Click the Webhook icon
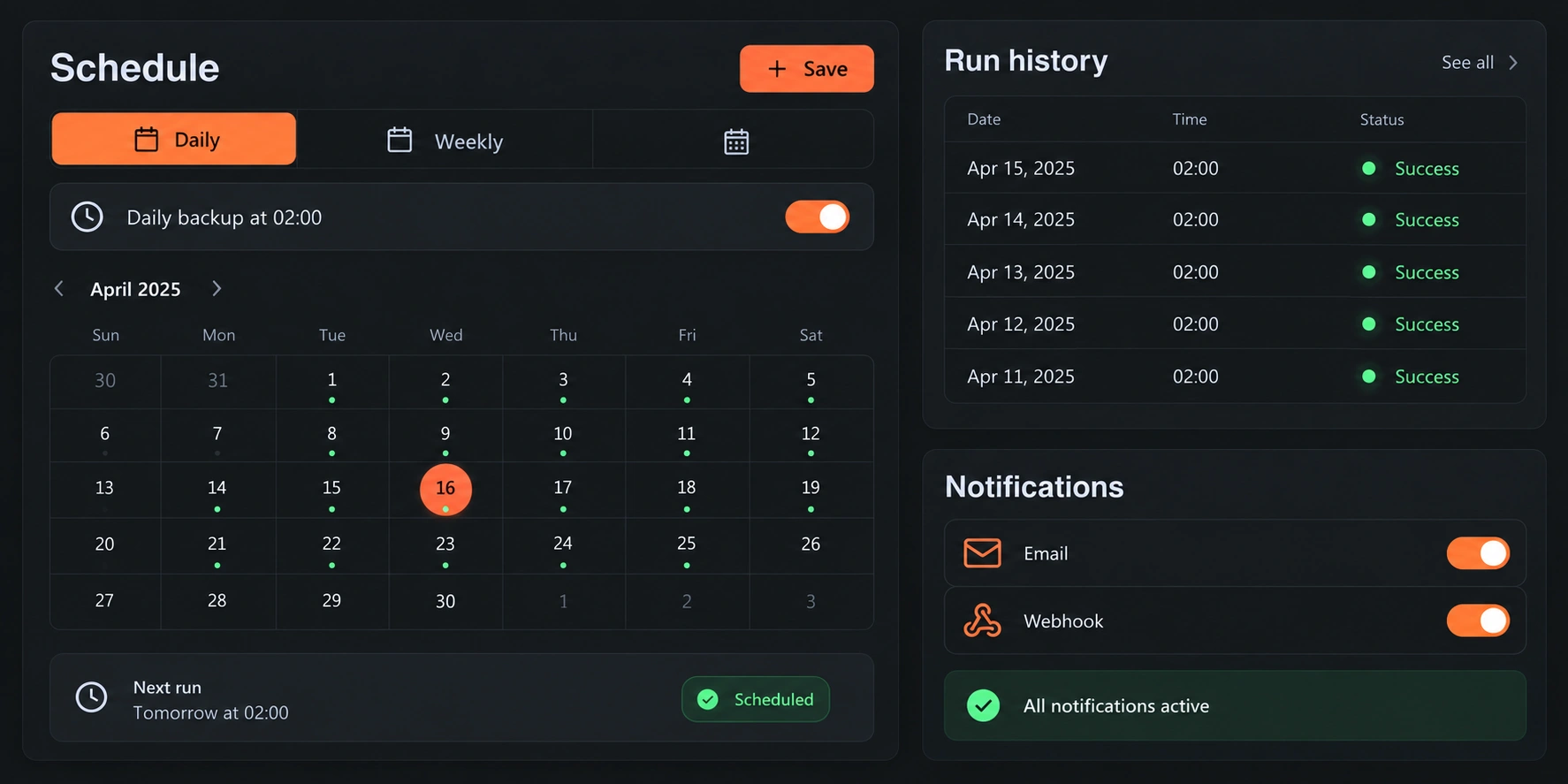1568x784 pixels. (982, 620)
